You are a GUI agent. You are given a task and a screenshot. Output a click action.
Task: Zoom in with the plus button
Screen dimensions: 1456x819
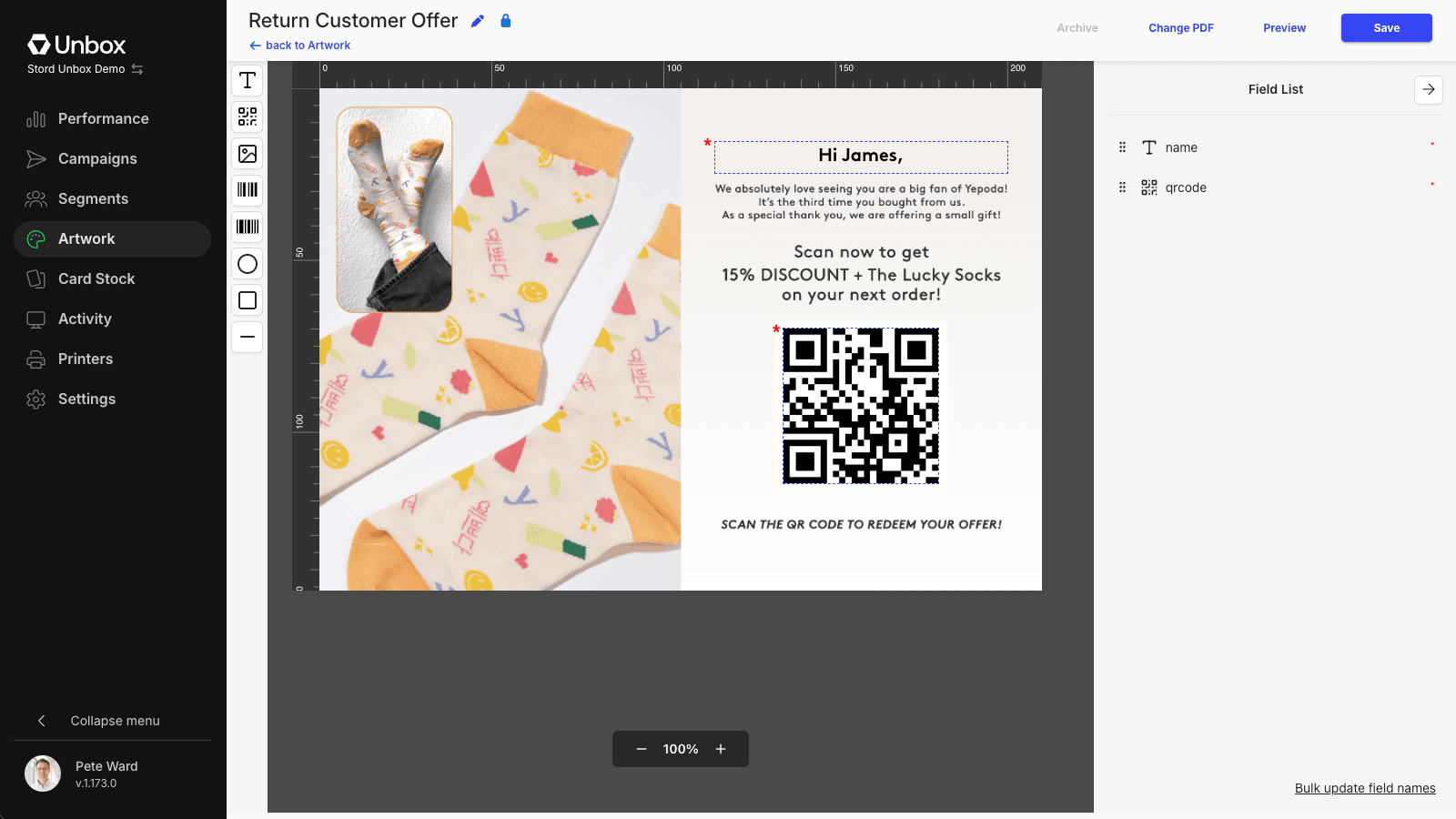721,749
